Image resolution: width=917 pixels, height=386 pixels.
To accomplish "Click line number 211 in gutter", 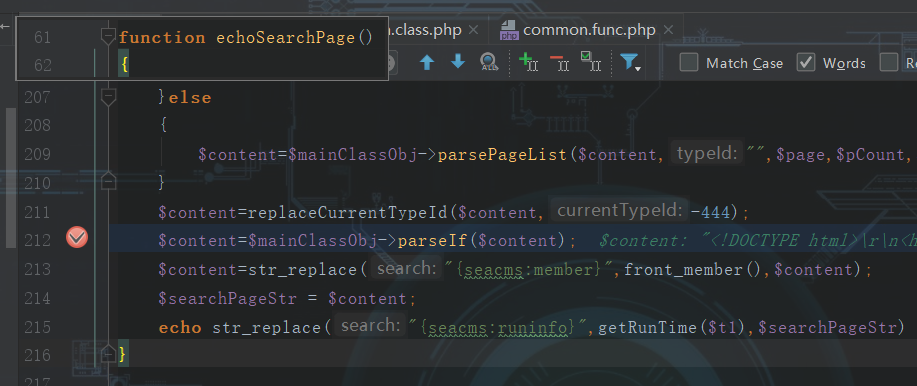I will tap(38, 211).
